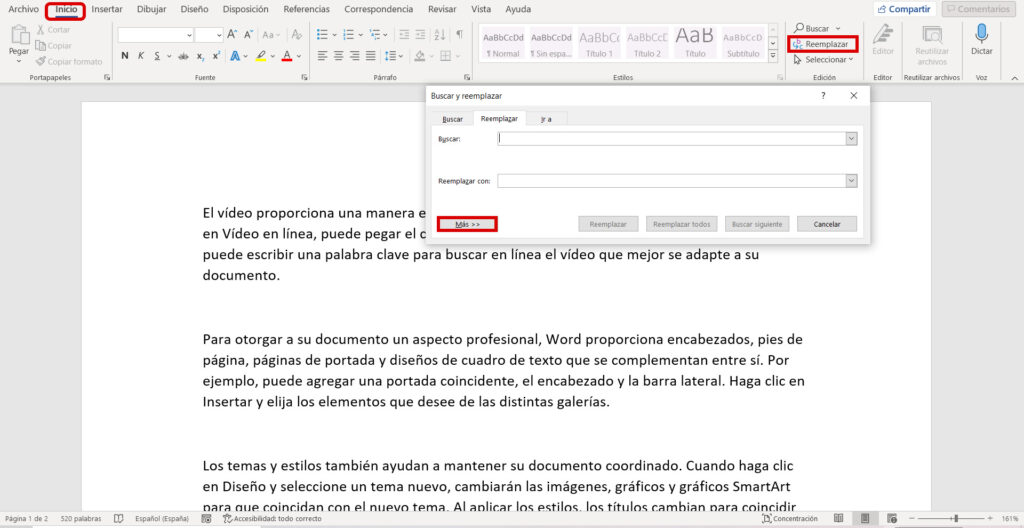Image resolution: width=1024 pixels, height=528 pixels.
Task: Apply the Subtítulo style
Action: pos(743,44)
